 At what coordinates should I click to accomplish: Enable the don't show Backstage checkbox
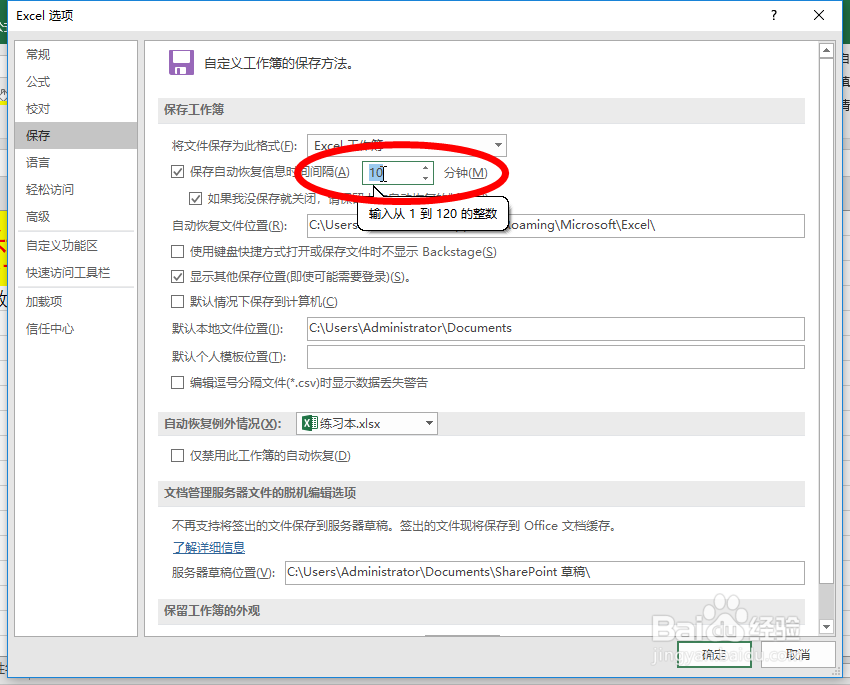177,251
